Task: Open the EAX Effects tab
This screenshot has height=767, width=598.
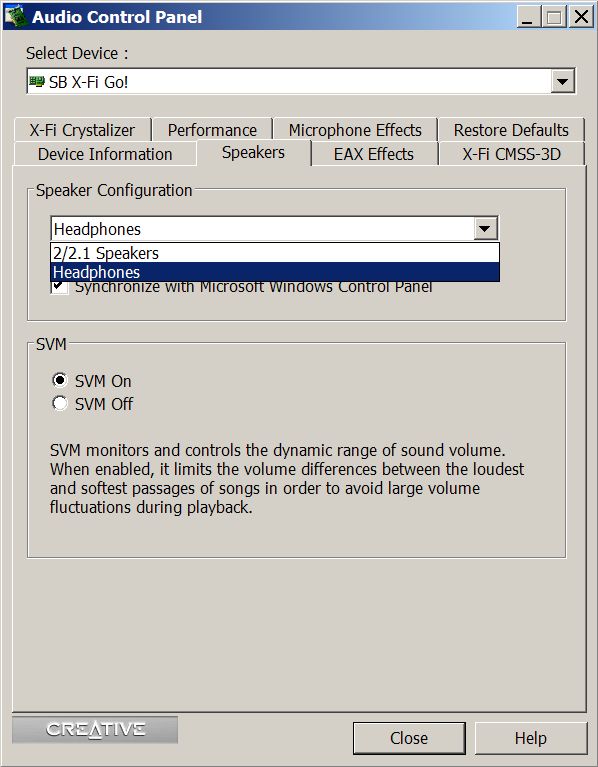Action: (x=374, y=154)
